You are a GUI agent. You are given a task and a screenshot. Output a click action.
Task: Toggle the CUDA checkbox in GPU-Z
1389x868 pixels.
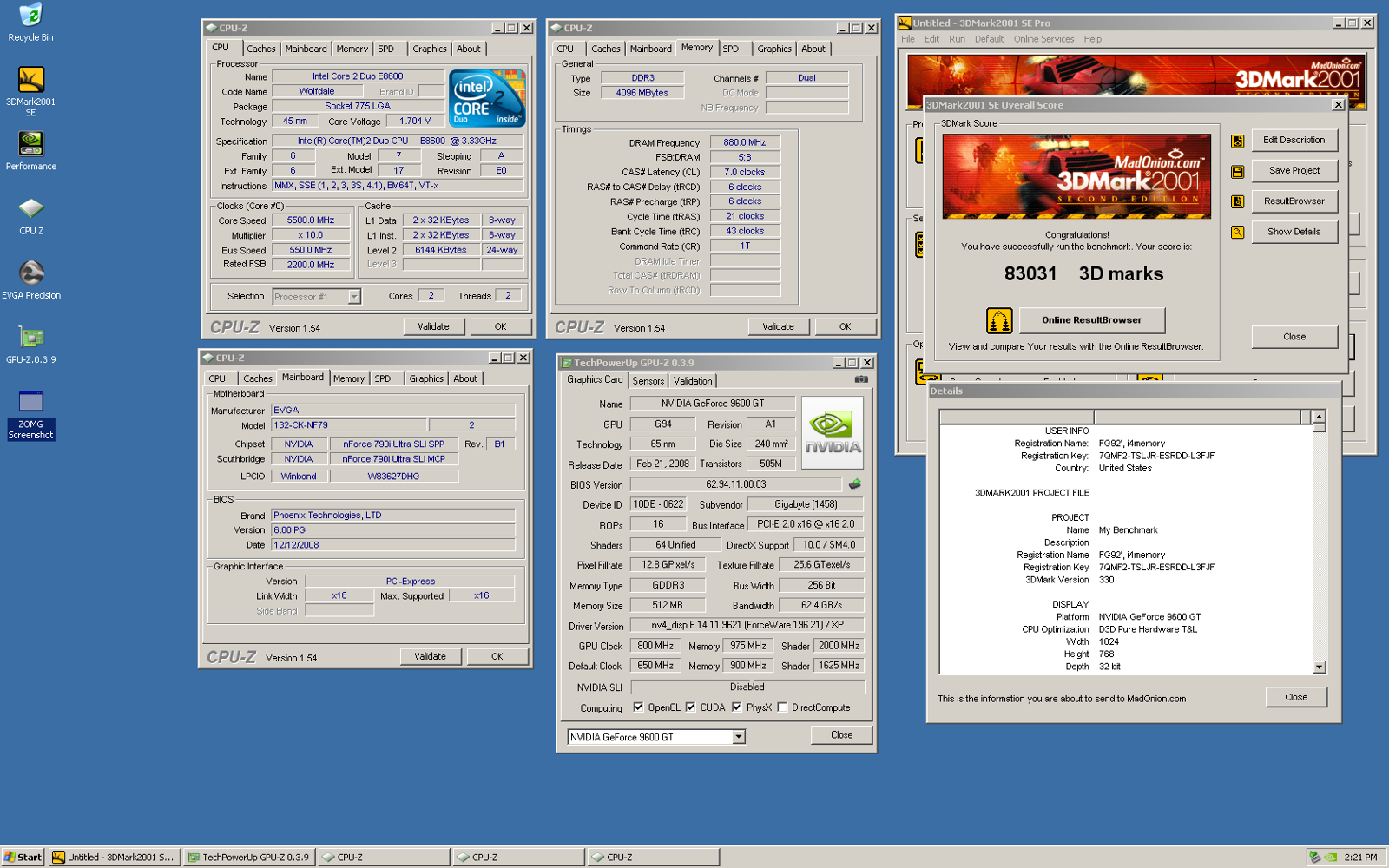691,707
